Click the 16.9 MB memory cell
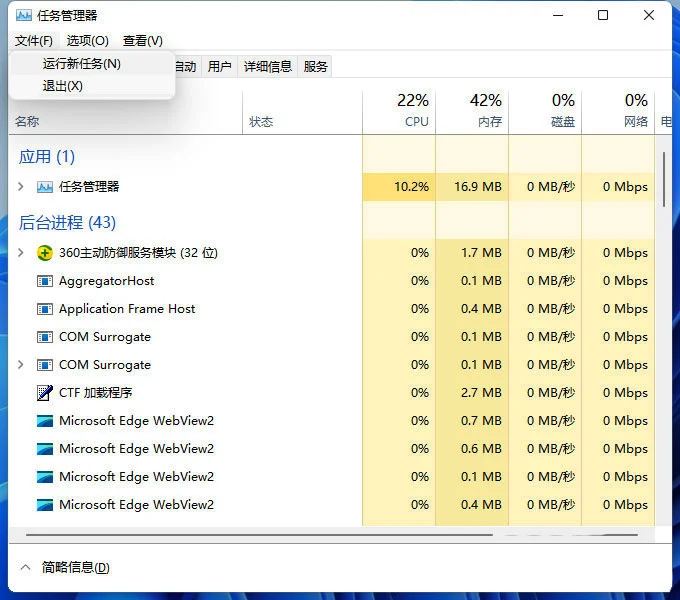680x600 pixels. pyautogui.click(x=472, y=187)
